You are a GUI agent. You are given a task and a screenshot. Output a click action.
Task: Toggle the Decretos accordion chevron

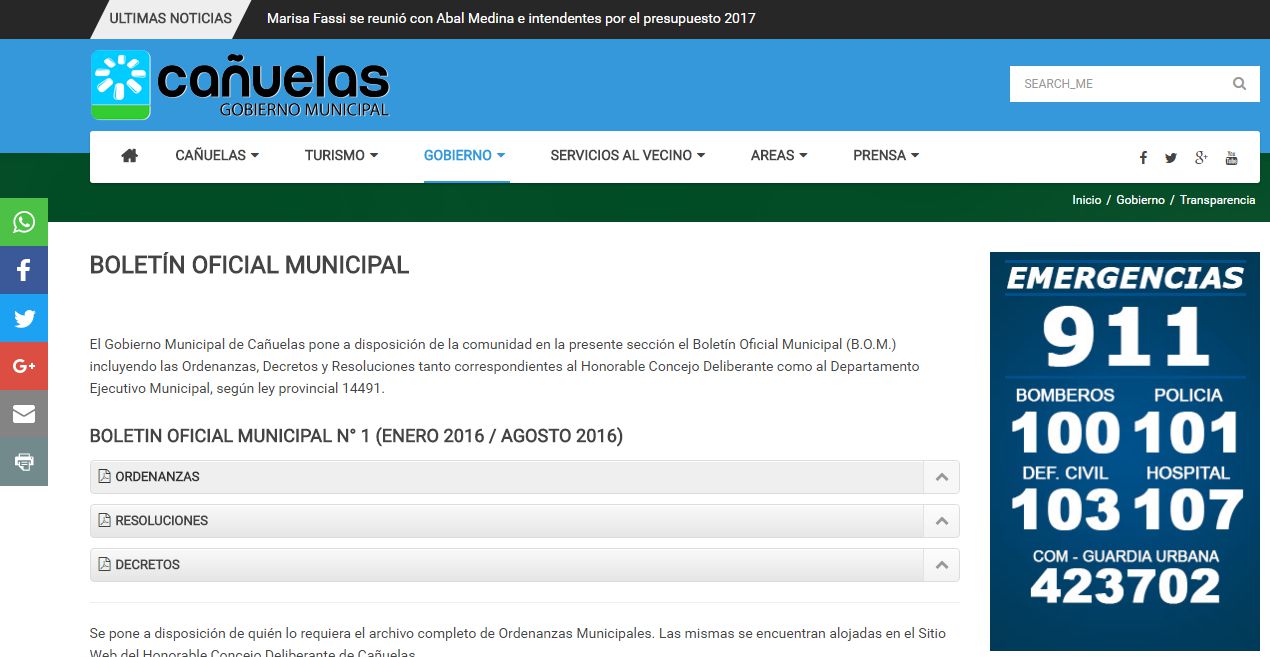pyautogui.click(x=941, y=565)
